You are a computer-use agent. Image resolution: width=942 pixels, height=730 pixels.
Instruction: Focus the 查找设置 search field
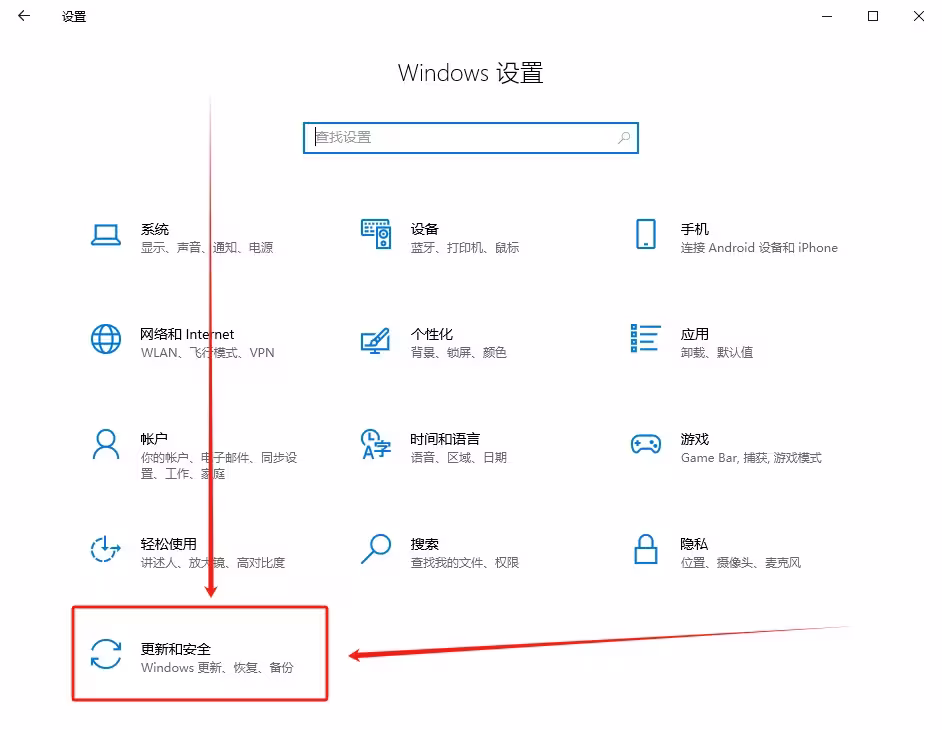471,138
